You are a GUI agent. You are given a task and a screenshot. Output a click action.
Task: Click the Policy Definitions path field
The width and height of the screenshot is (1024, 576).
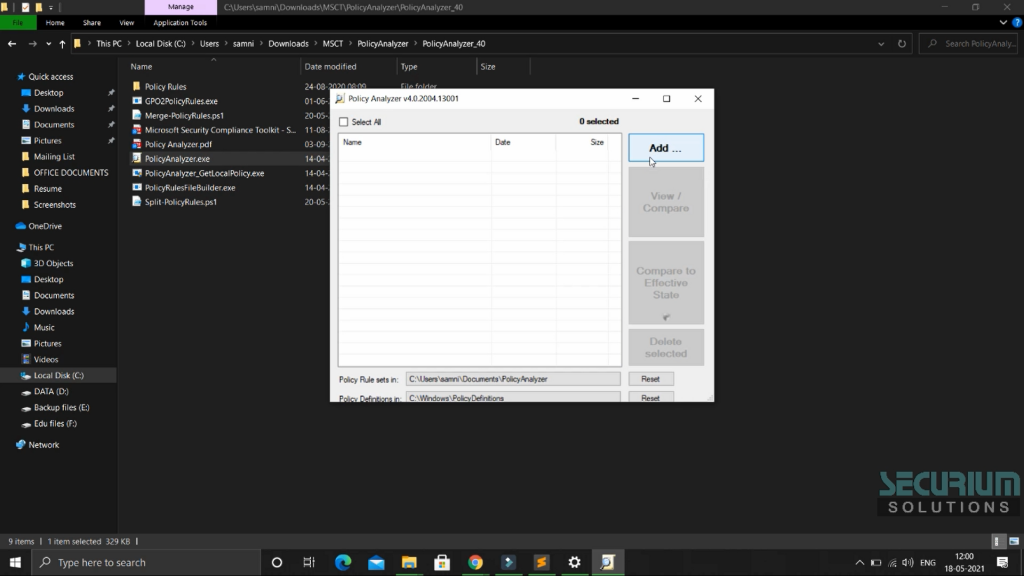(x=513, y=397)
